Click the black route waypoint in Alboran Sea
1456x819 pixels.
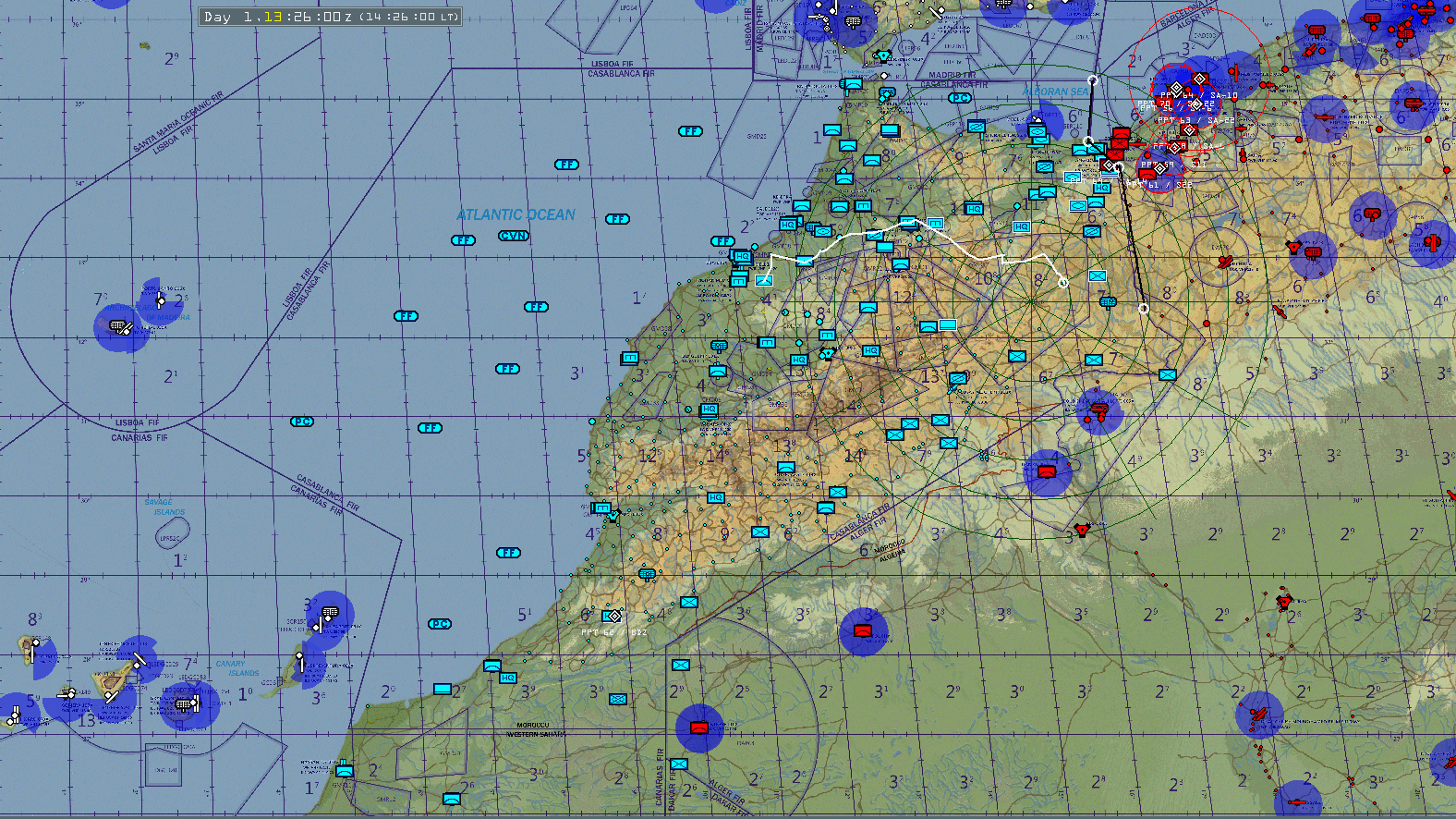coord(1093,80)
